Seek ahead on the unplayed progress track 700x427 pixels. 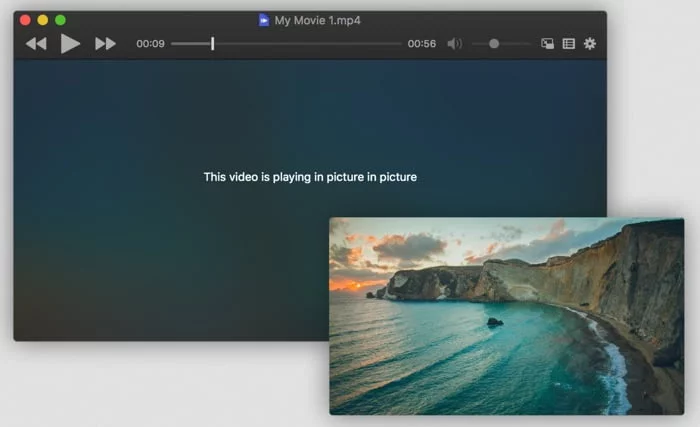click(x=308, y=44)
